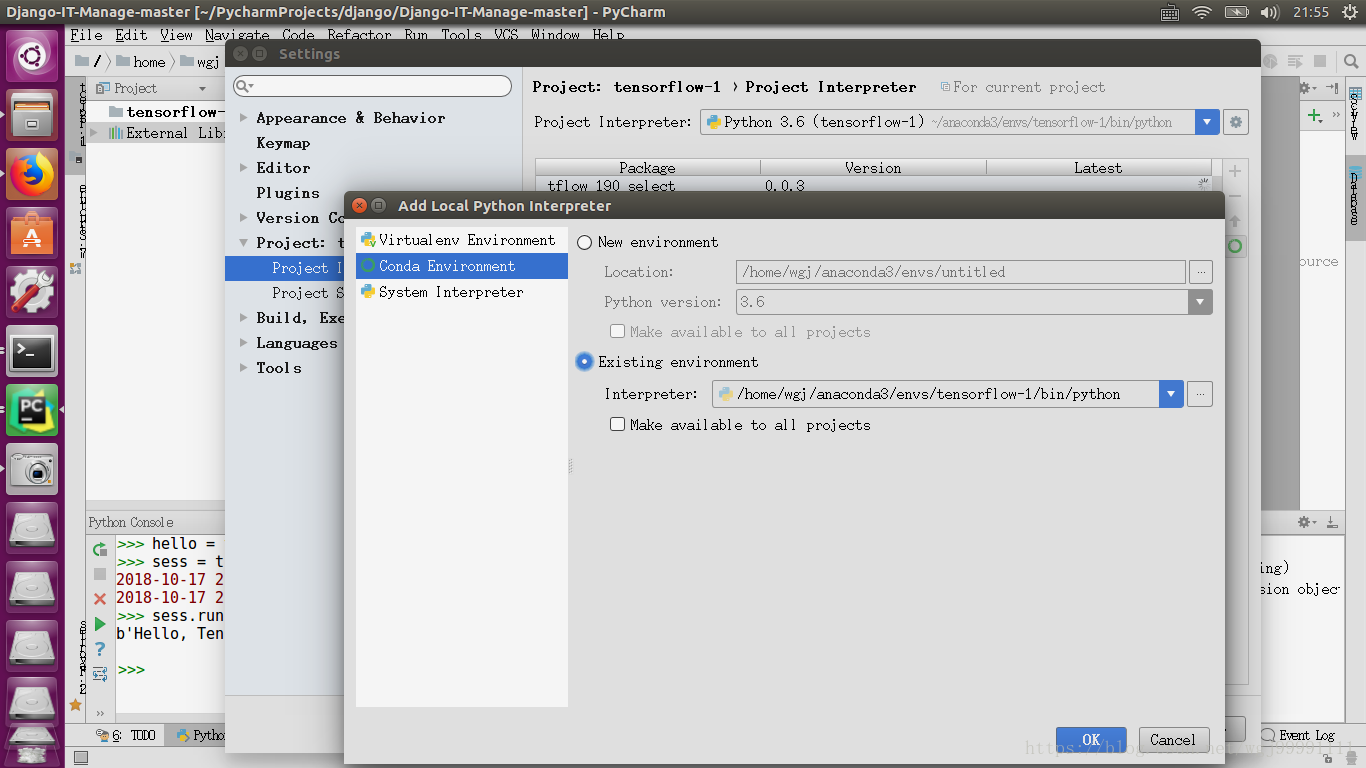Click the plus button to install a package

point(1236,172)
